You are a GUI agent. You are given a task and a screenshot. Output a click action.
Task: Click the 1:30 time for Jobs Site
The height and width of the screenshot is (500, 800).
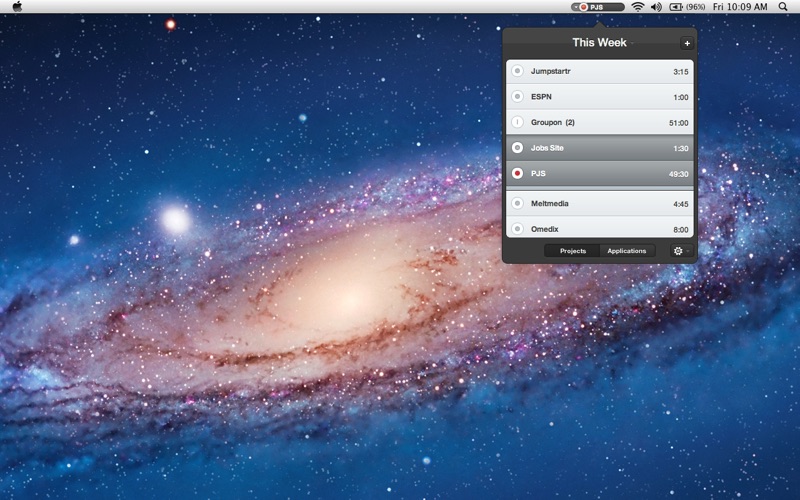click(x=681, y=148)
